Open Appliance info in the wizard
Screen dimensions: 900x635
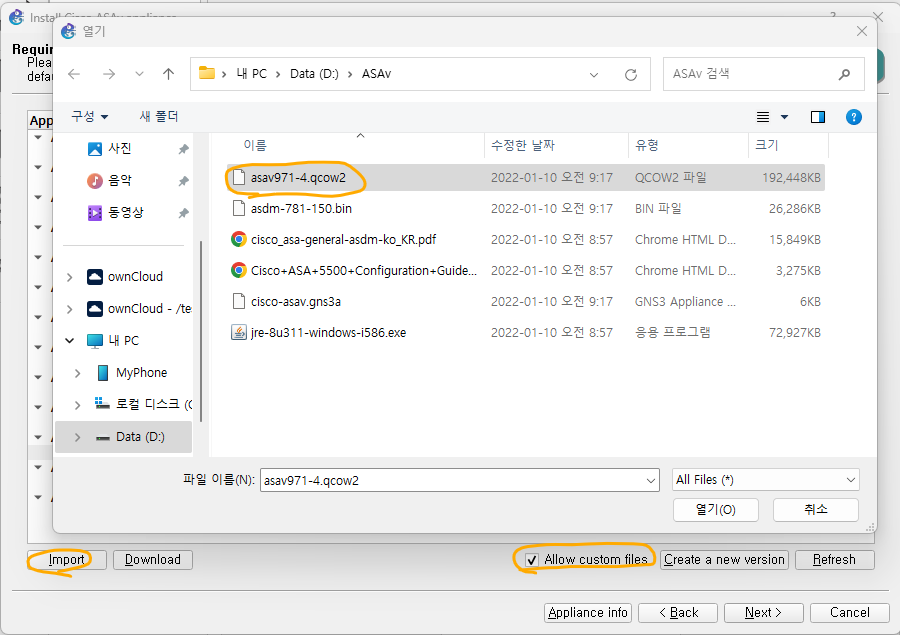click(588, 613)
